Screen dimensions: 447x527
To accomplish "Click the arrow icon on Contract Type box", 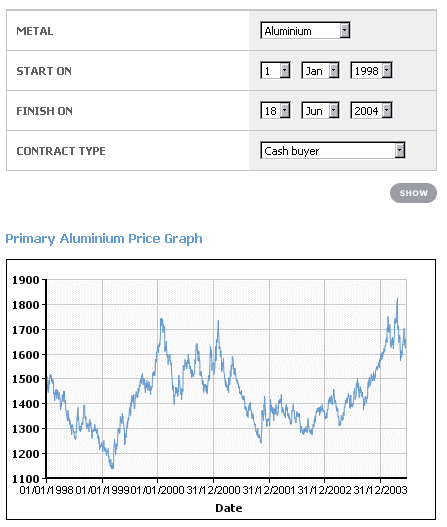I will pos(399,151).
